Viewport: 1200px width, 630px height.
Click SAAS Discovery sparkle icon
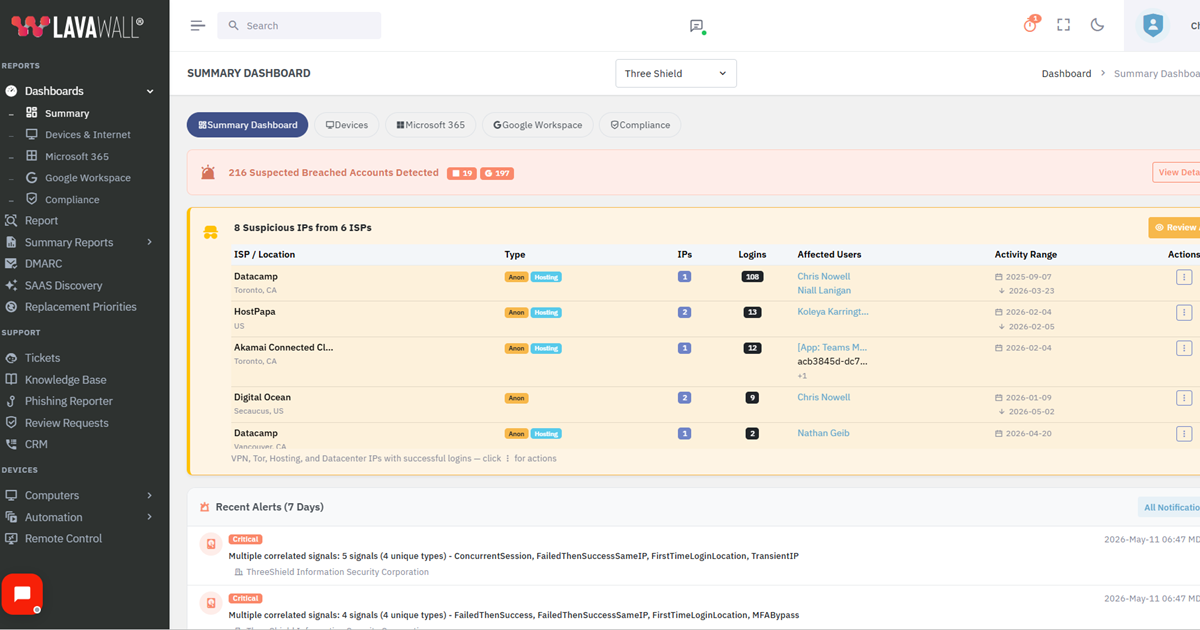(11, 286)
